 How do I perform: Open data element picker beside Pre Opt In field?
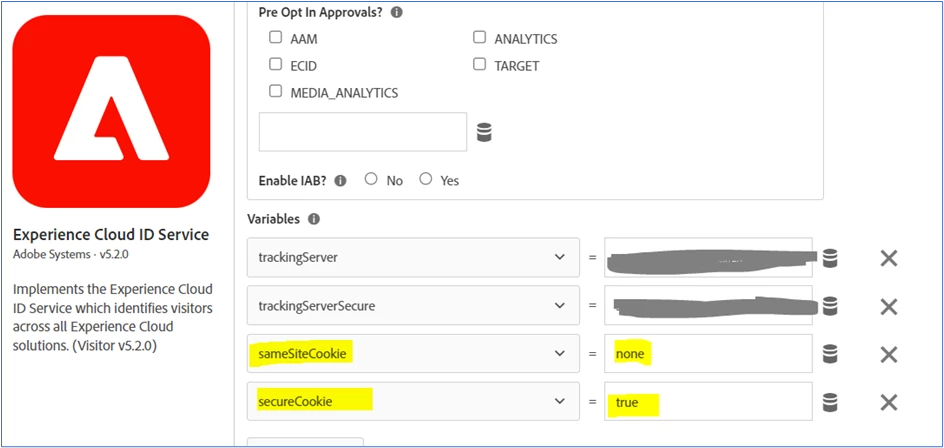pyautogui.click(x=484, y=132)
